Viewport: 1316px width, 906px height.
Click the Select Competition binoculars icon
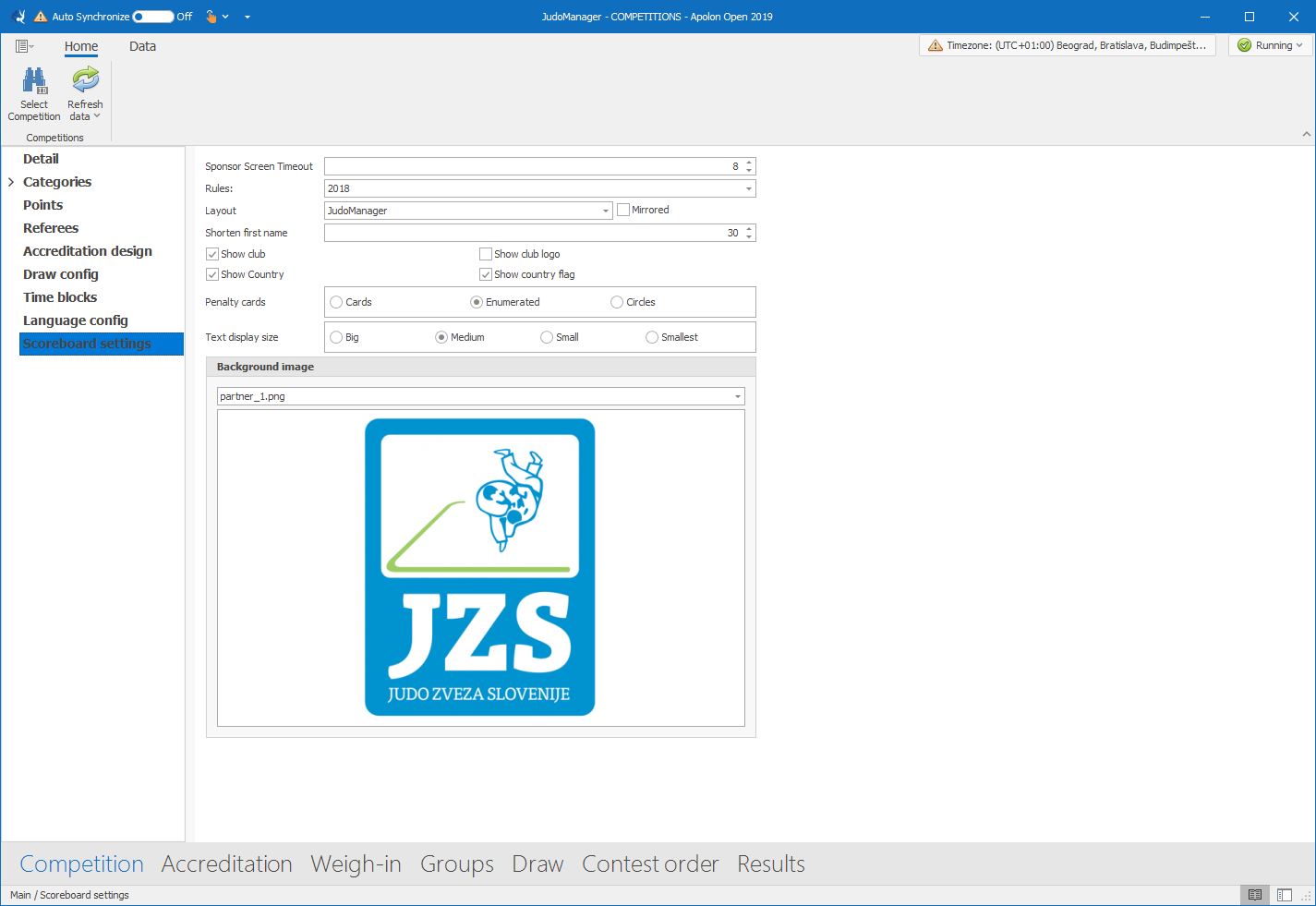click(x=34, y=81)
